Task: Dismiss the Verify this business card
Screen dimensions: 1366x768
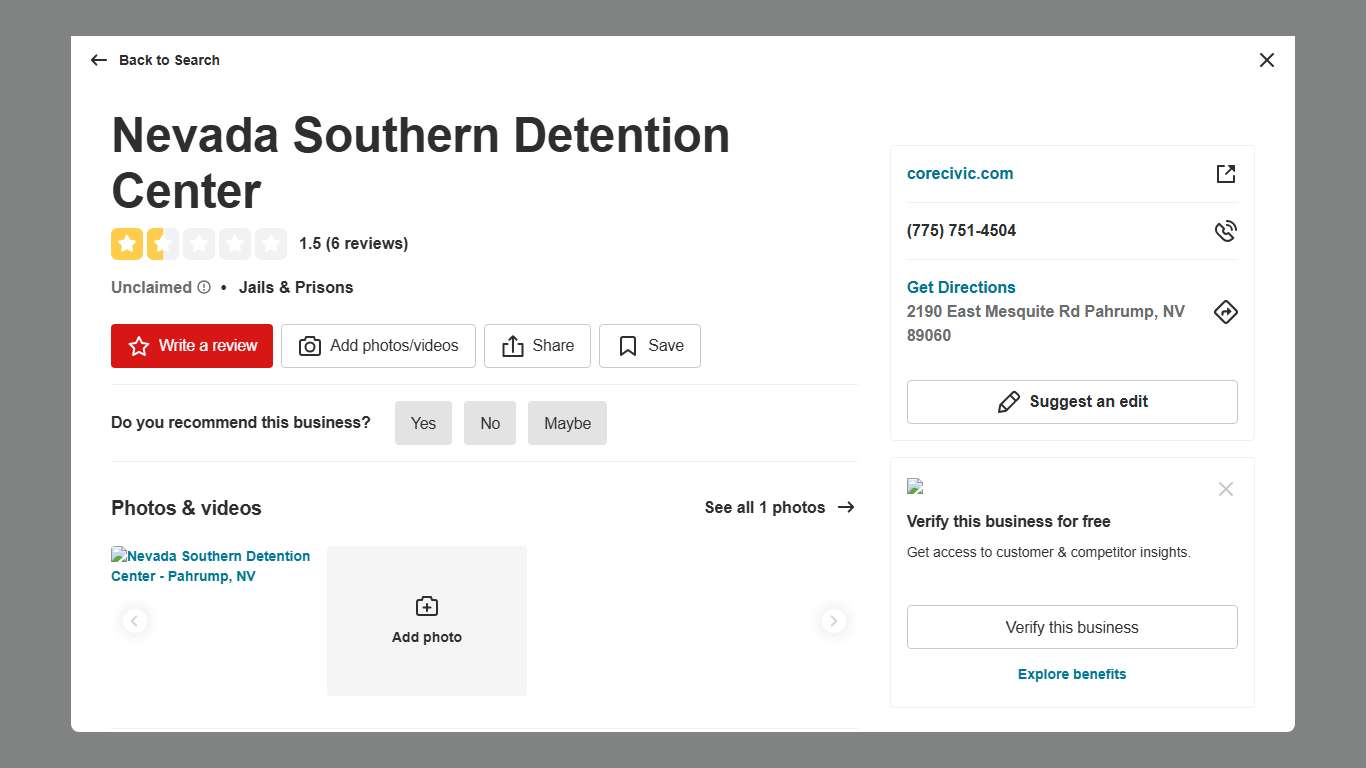Action: pyautogui.click(x=1226, y=489)
